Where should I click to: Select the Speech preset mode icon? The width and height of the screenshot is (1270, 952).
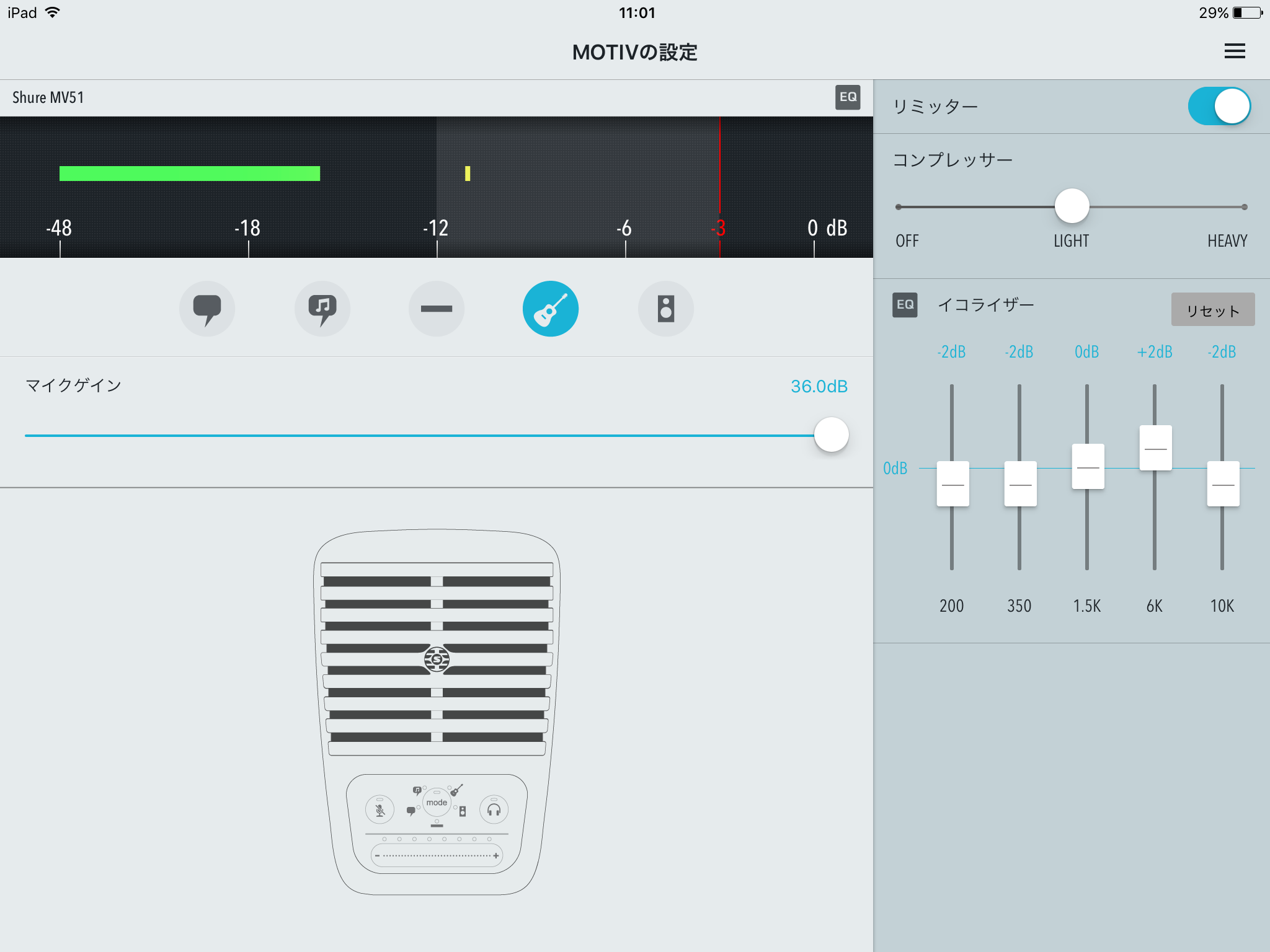(x=207, y=309)
